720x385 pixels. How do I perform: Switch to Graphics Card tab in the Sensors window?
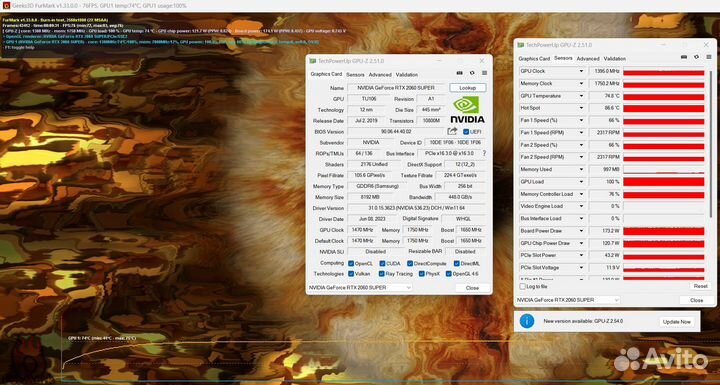coord(534,59)
